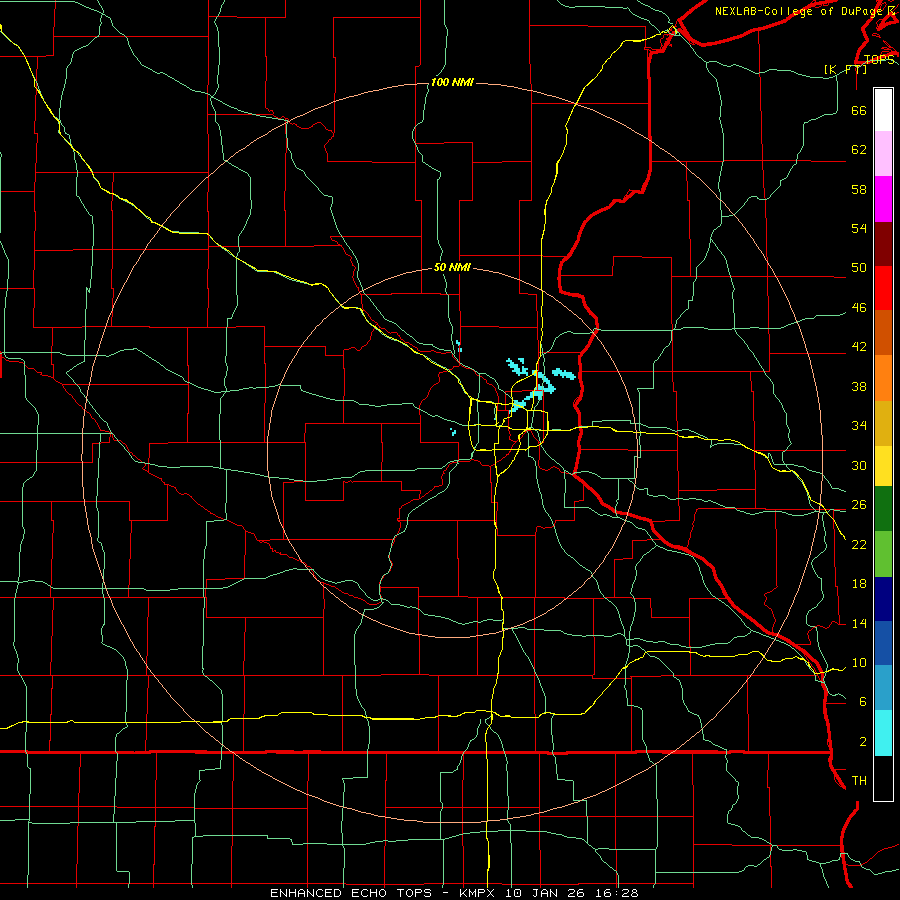Click the "46" legend value
900x900 pixels.
(x=859, y=308)
